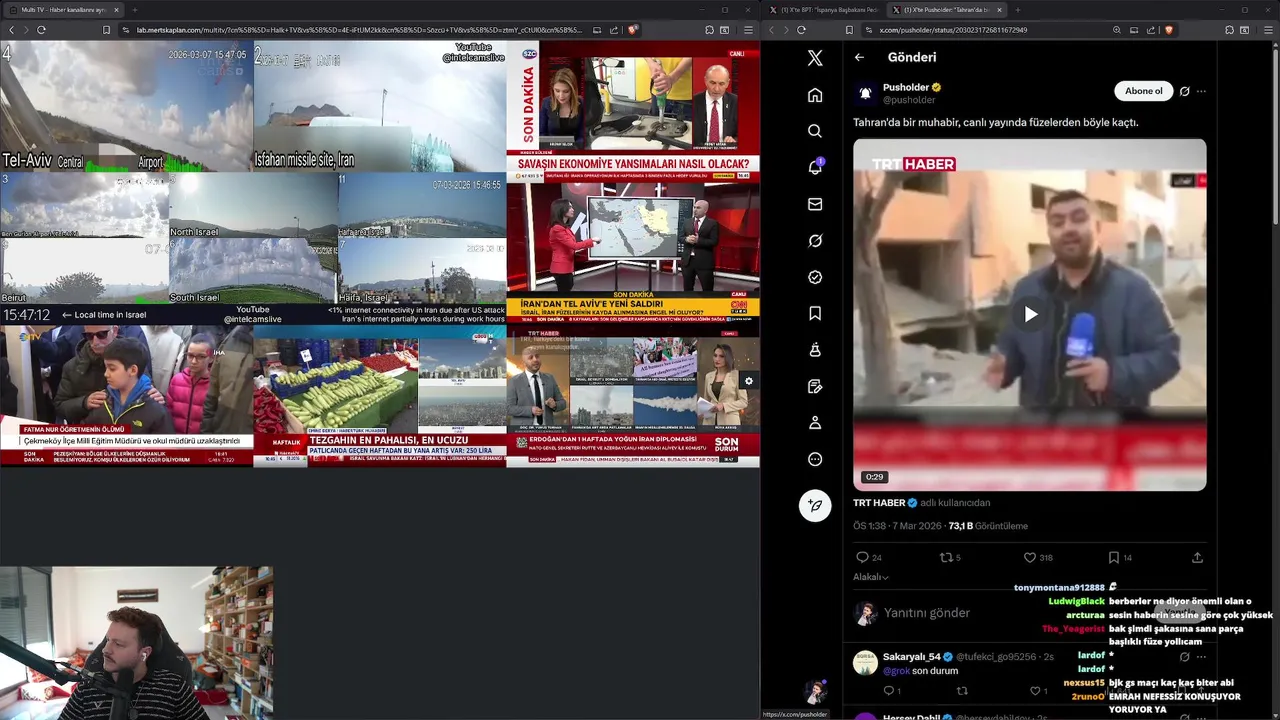Click the Brave shields icon in X window
This screenshot has height=720, width=1280.
tap(1168, 30)
